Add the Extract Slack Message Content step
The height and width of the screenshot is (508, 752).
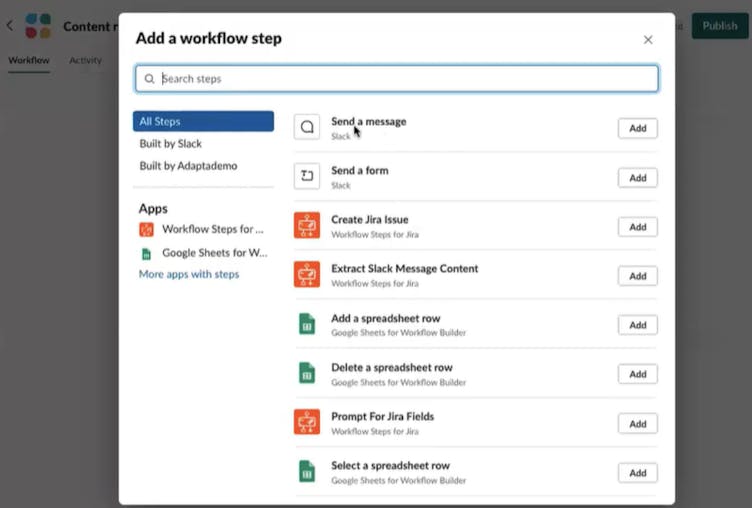pyautogui.click(x=637, y=276)
